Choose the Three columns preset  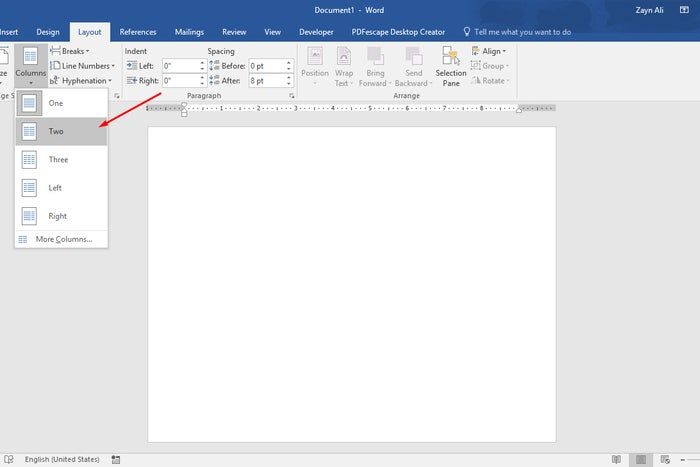[58, 159]
